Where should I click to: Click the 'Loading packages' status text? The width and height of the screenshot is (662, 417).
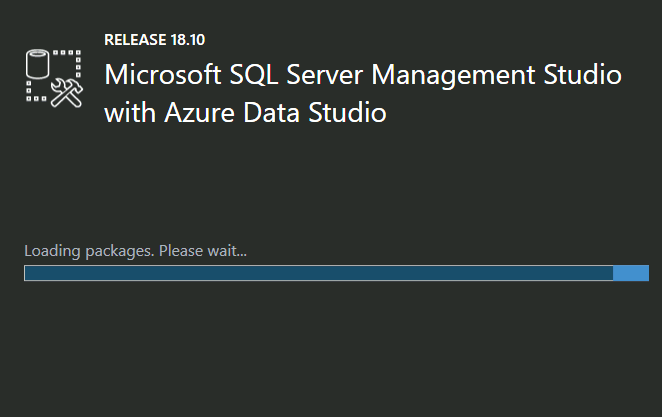(x=88, y=250)
